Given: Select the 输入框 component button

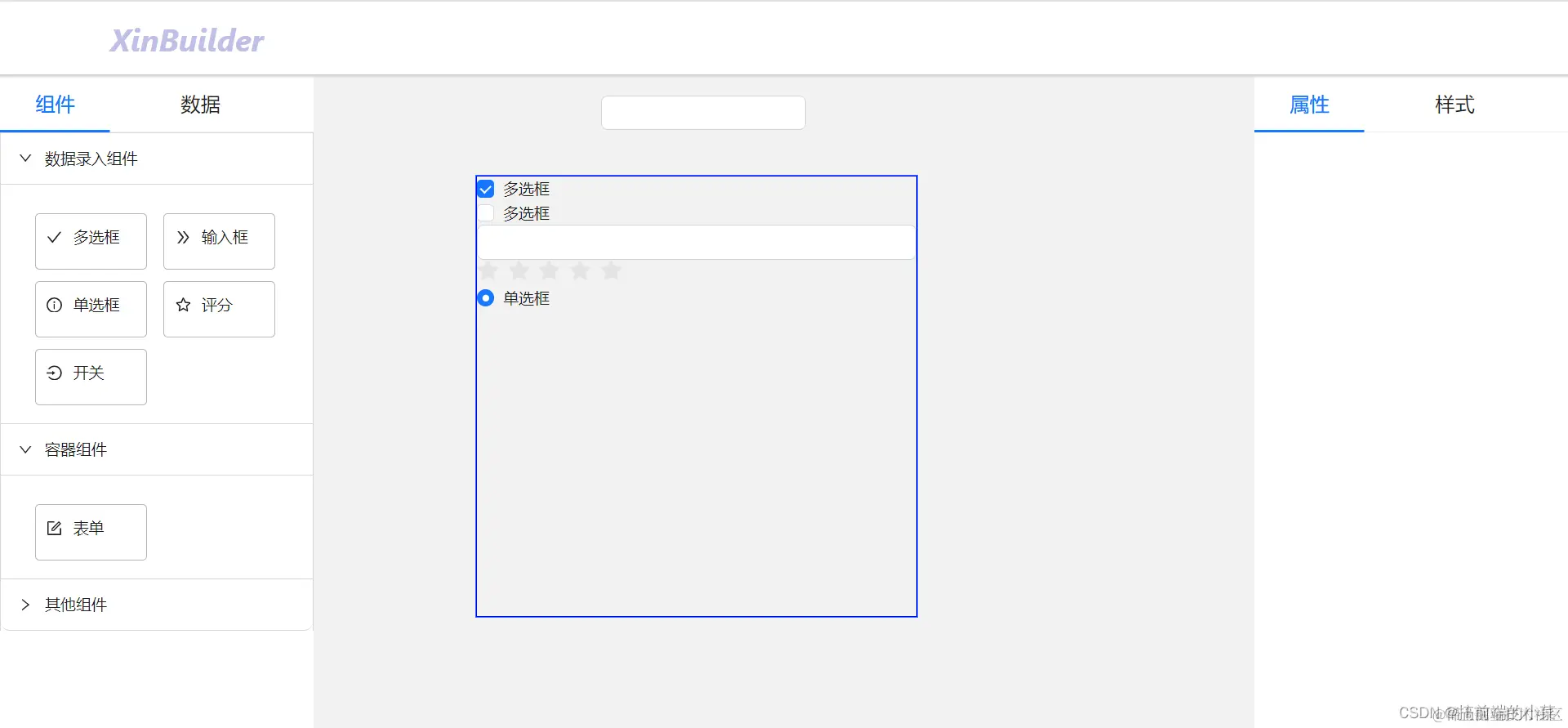Looking at the screenshot, I should pyautogui.click(x=219, y=241).
